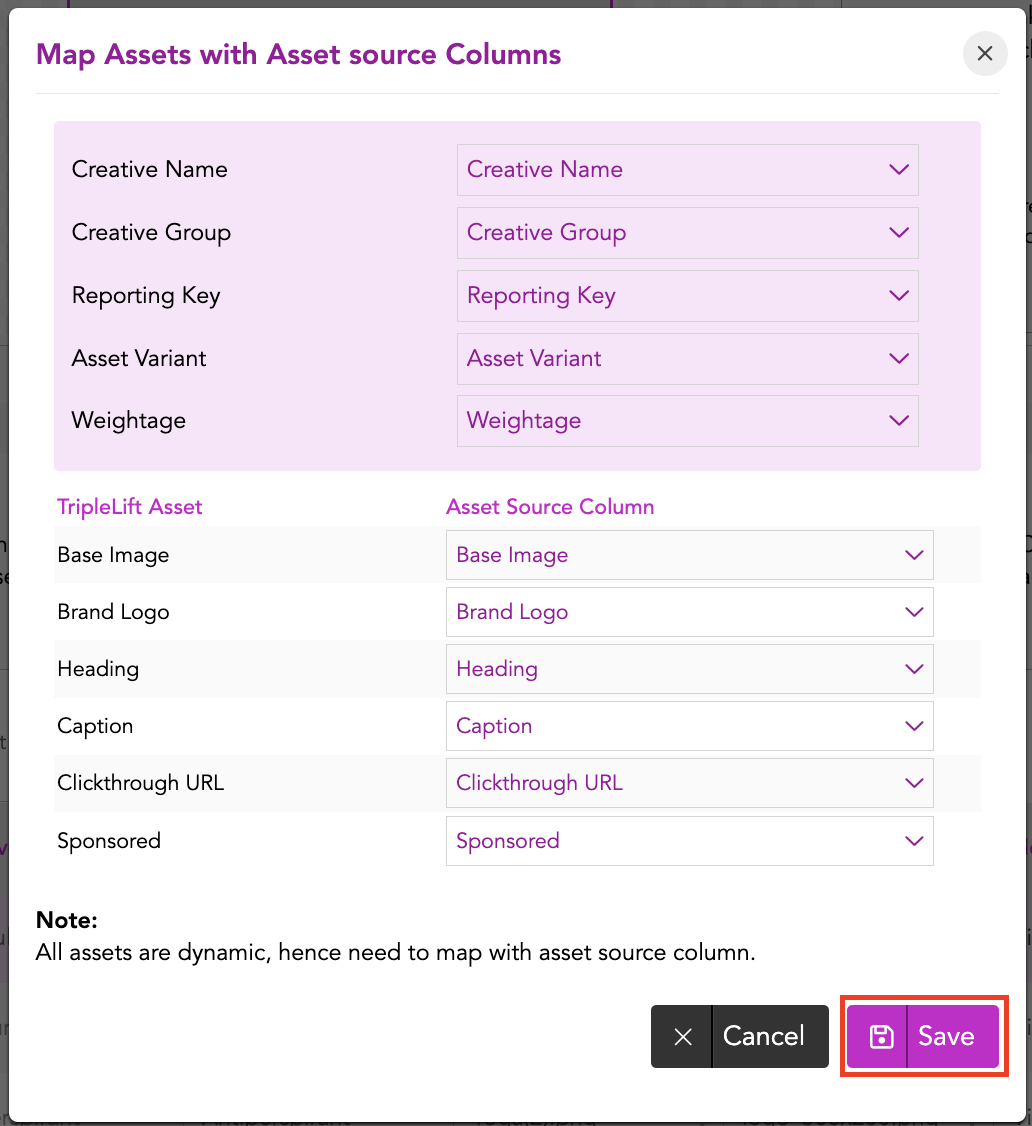The width and height of the screenshot is (1032, 1126).
Task: Expand the Creative Group dropdown
Action: point(687,233)
